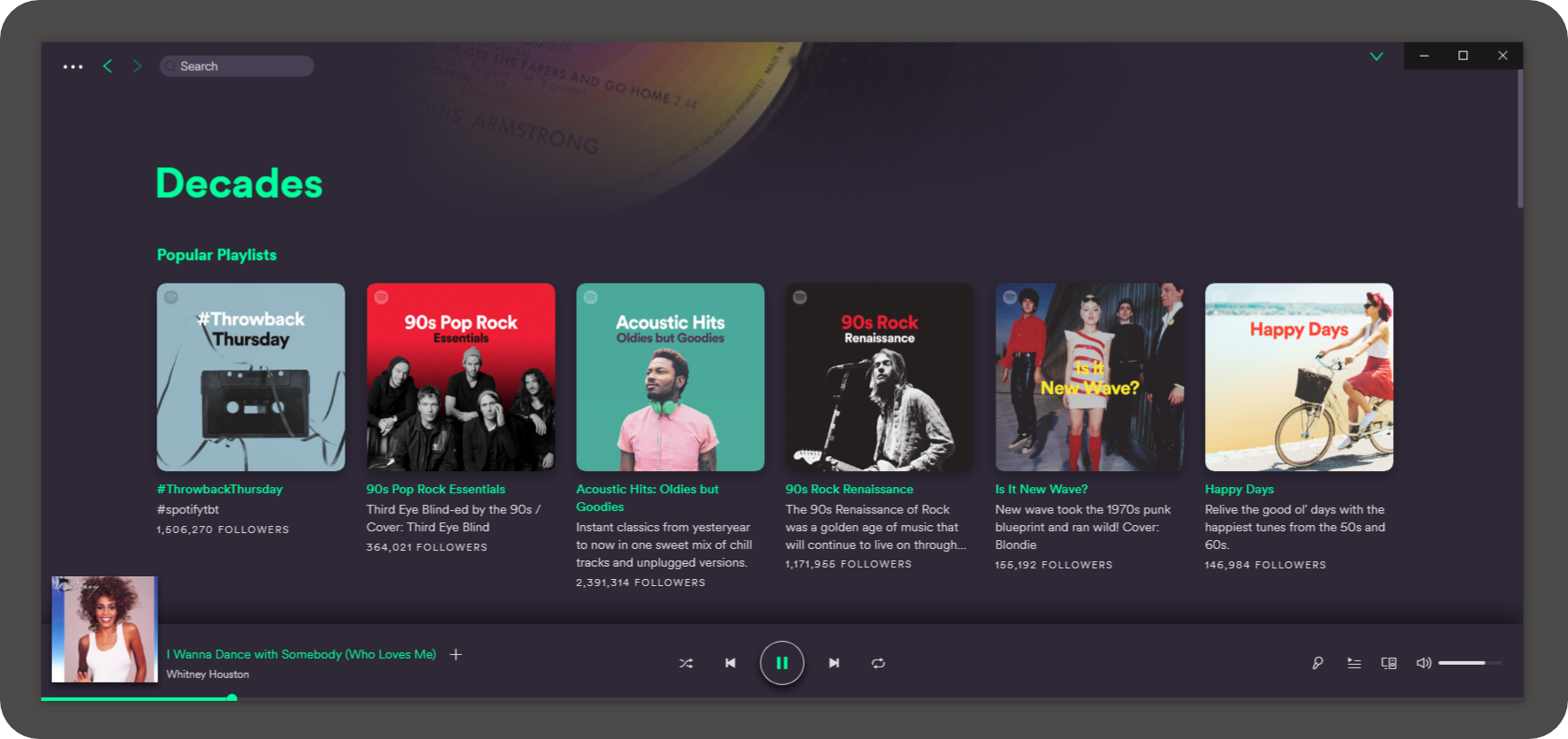The height and width of the screenshot is (739, 1568).
Task: Toggle shuffle playback
Action: point(686,663)
